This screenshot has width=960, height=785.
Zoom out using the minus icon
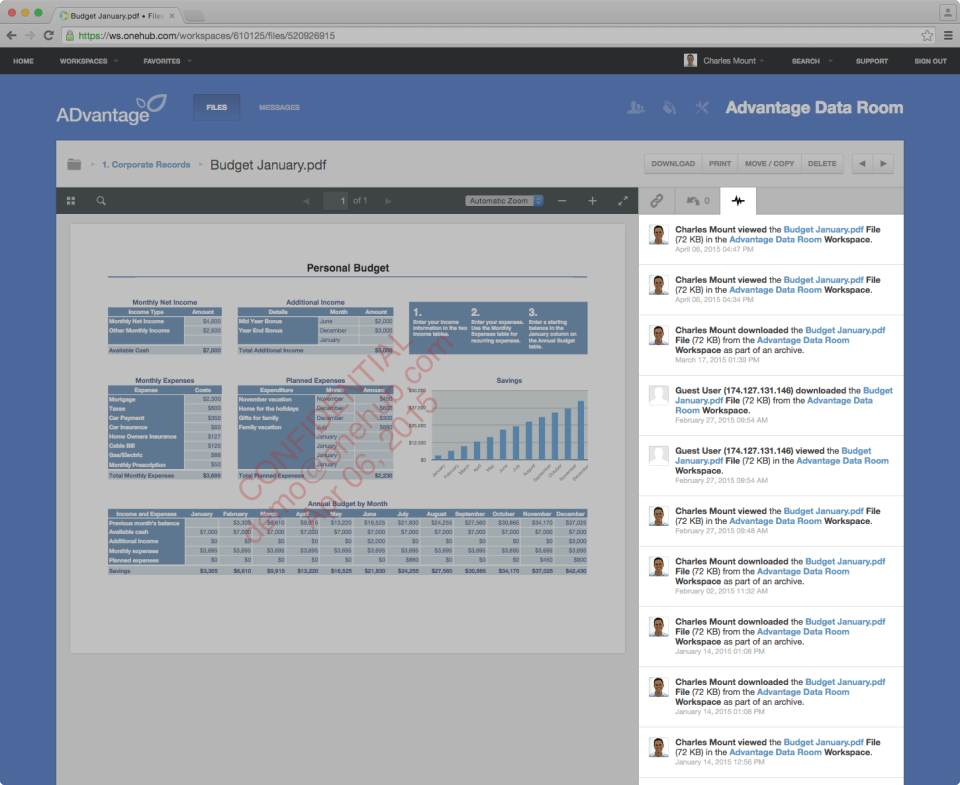[x=562, y=200]
